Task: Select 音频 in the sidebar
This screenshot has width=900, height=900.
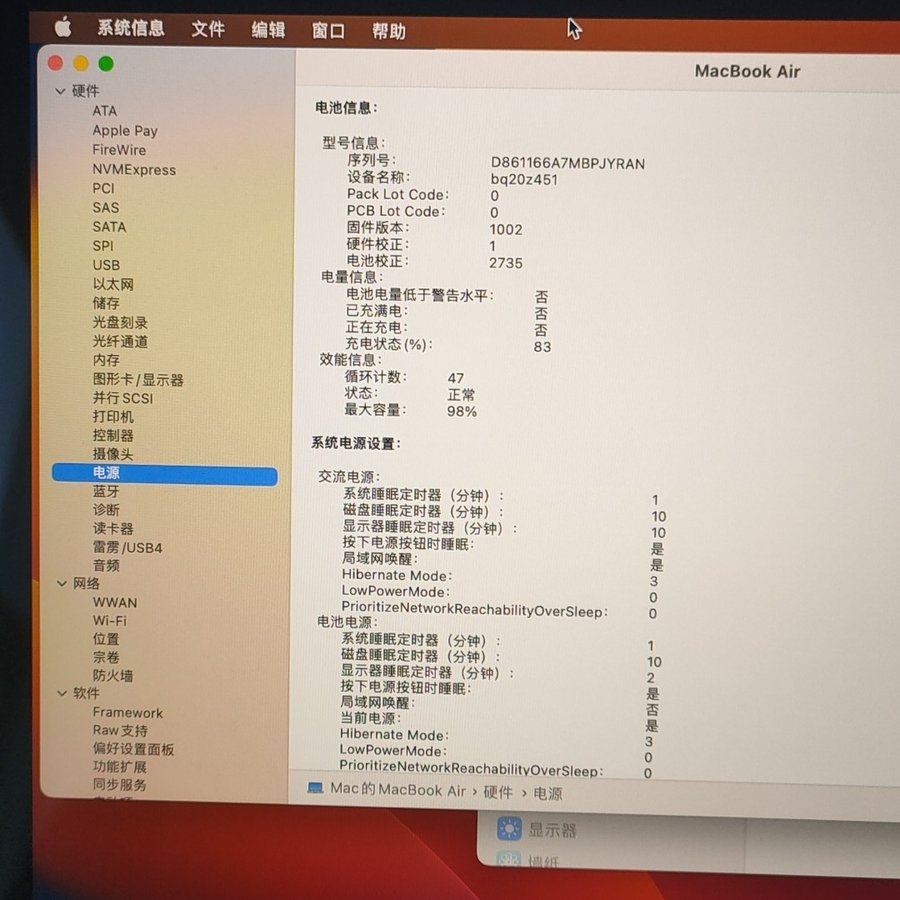Action: 106,565
